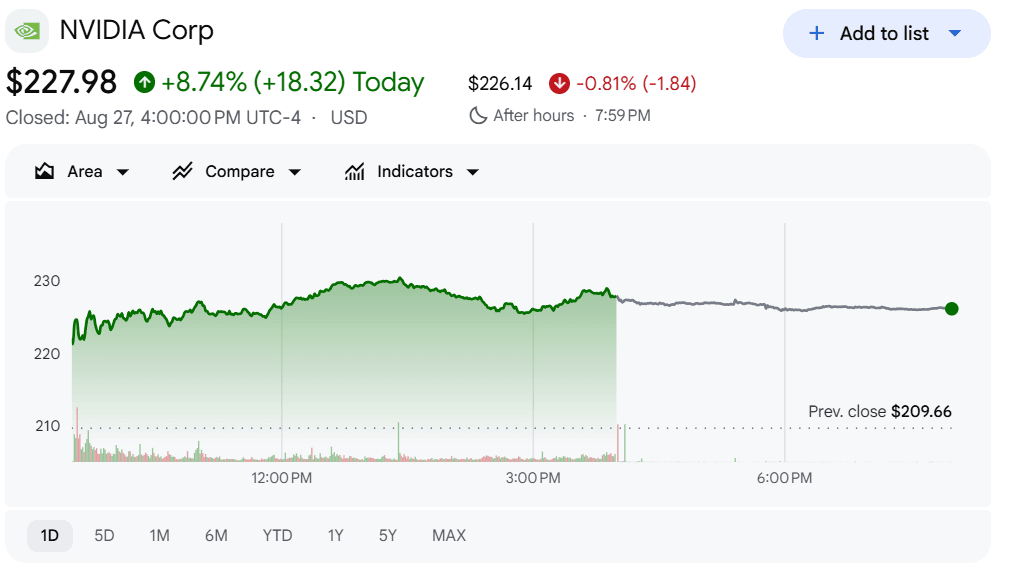Viewport: 1010px width, 580px height.
Task: Open the Area dropdown arrow
Action: coord(122,172)
